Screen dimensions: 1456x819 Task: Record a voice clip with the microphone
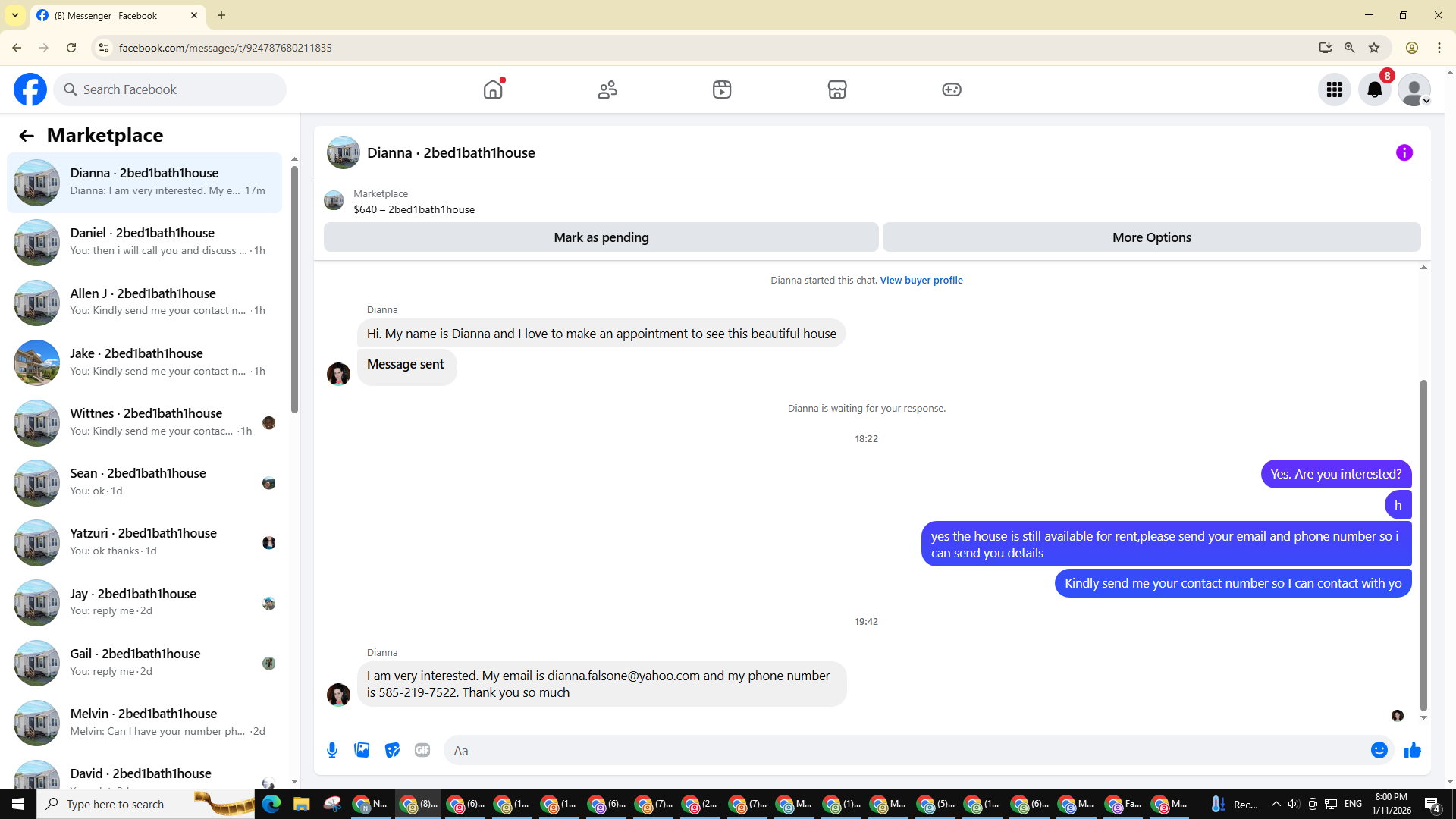click(x=332, y=751)
